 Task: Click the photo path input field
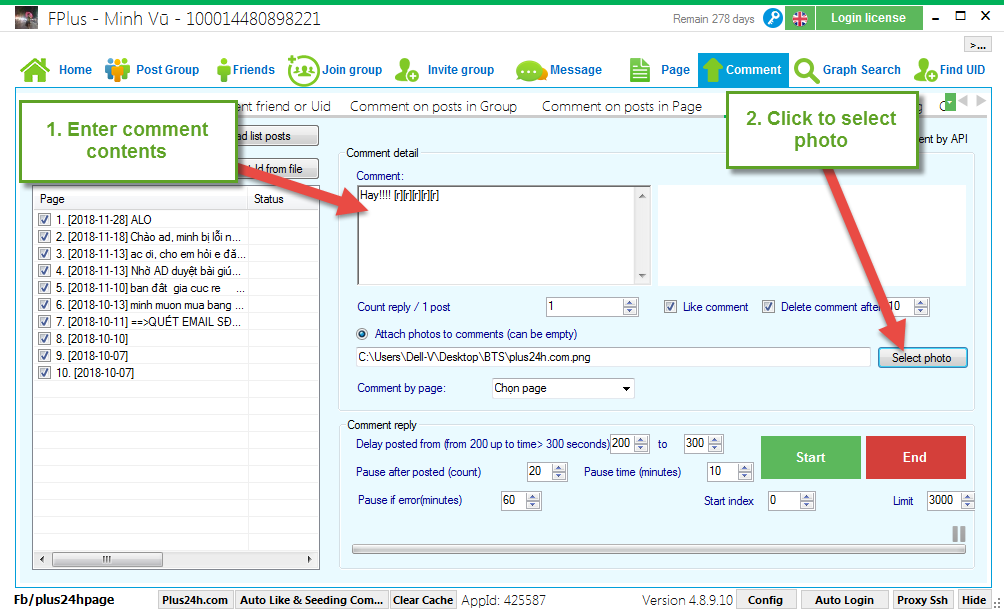point(613,357)
